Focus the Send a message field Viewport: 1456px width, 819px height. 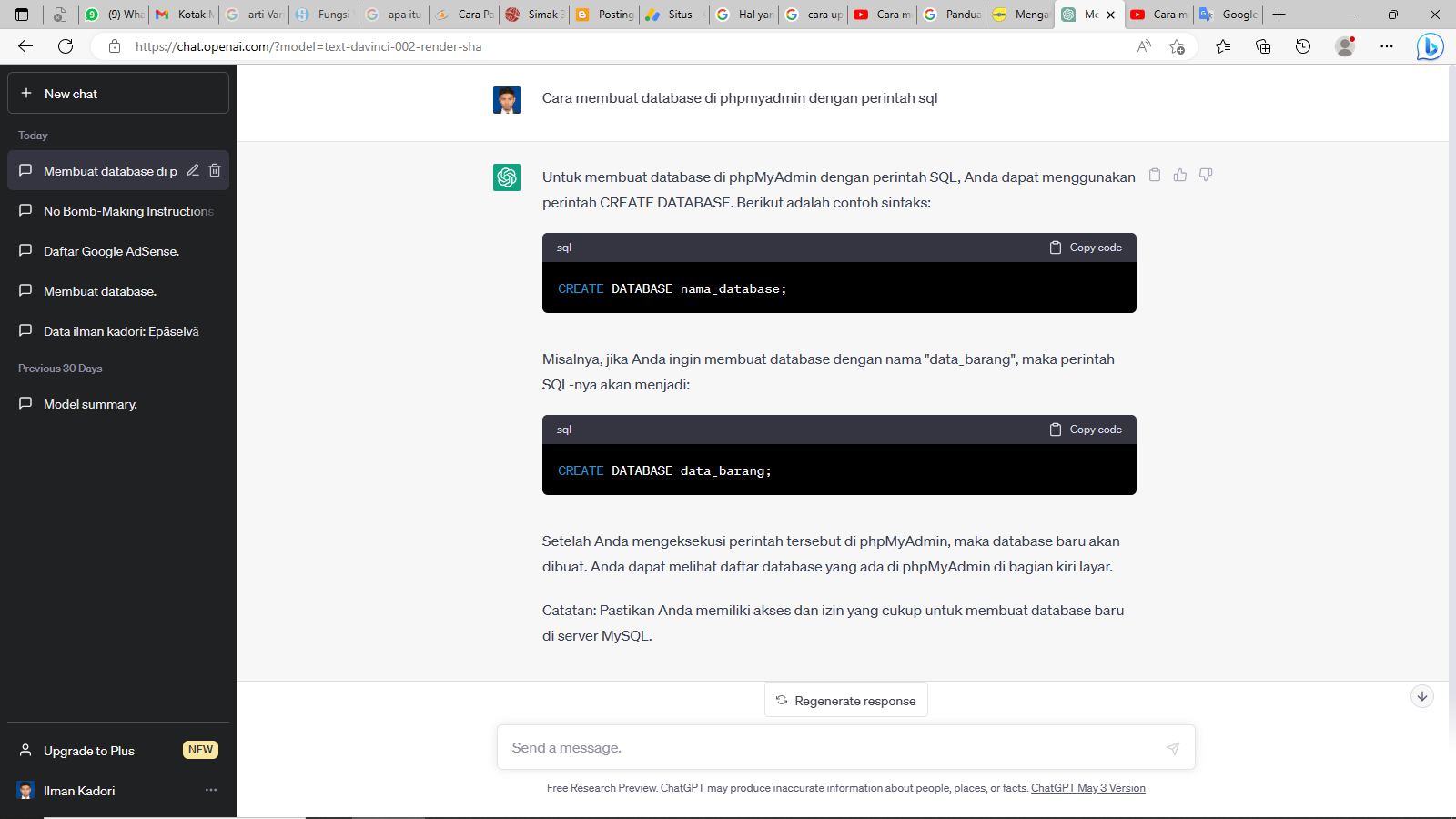(x=833, y=748)
